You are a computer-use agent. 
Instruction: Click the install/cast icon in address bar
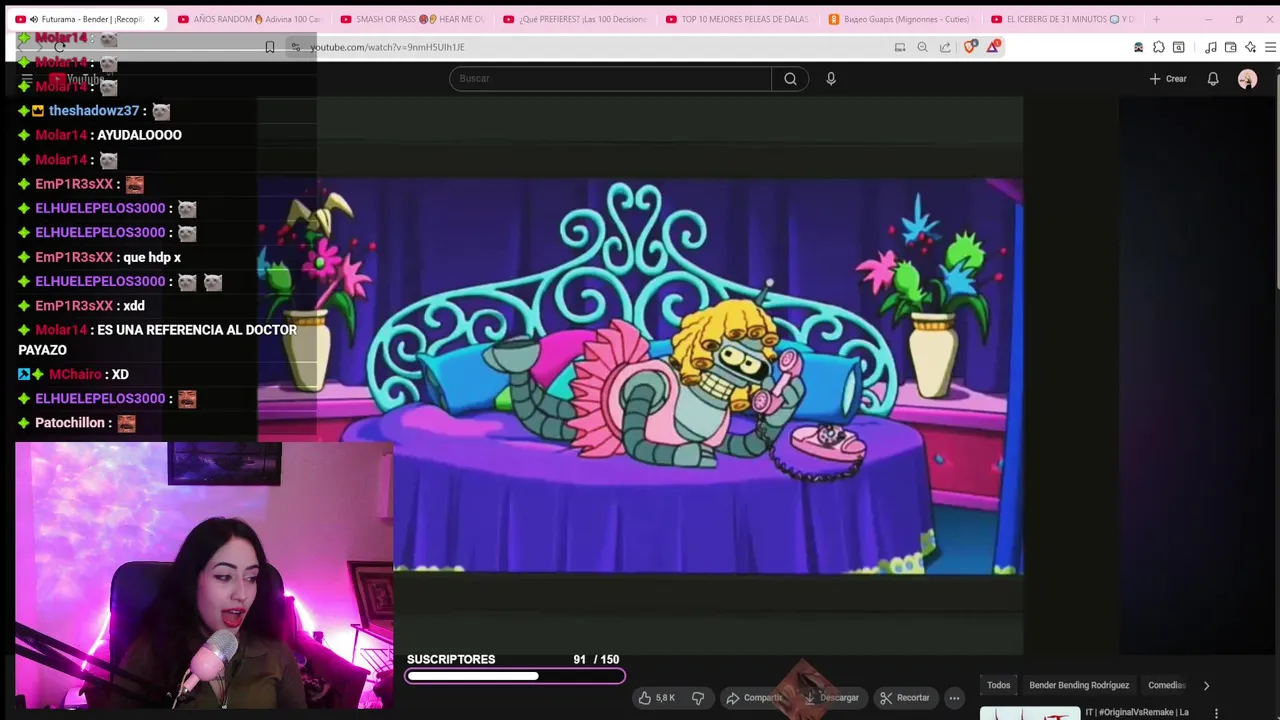(x=900, y=47)
